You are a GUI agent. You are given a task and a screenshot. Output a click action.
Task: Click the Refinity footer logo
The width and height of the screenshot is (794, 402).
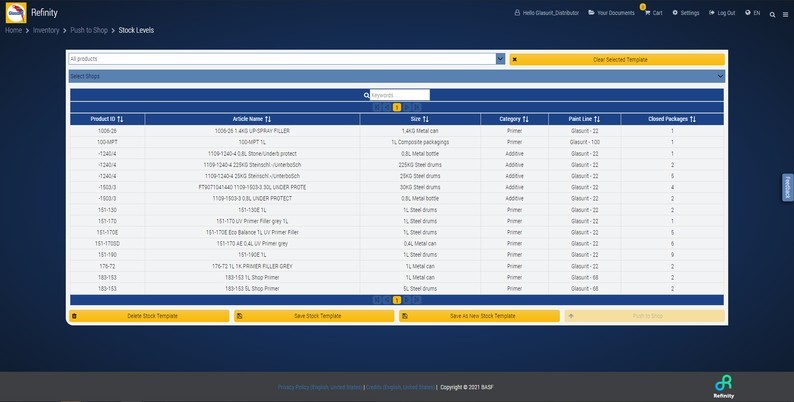724,387
